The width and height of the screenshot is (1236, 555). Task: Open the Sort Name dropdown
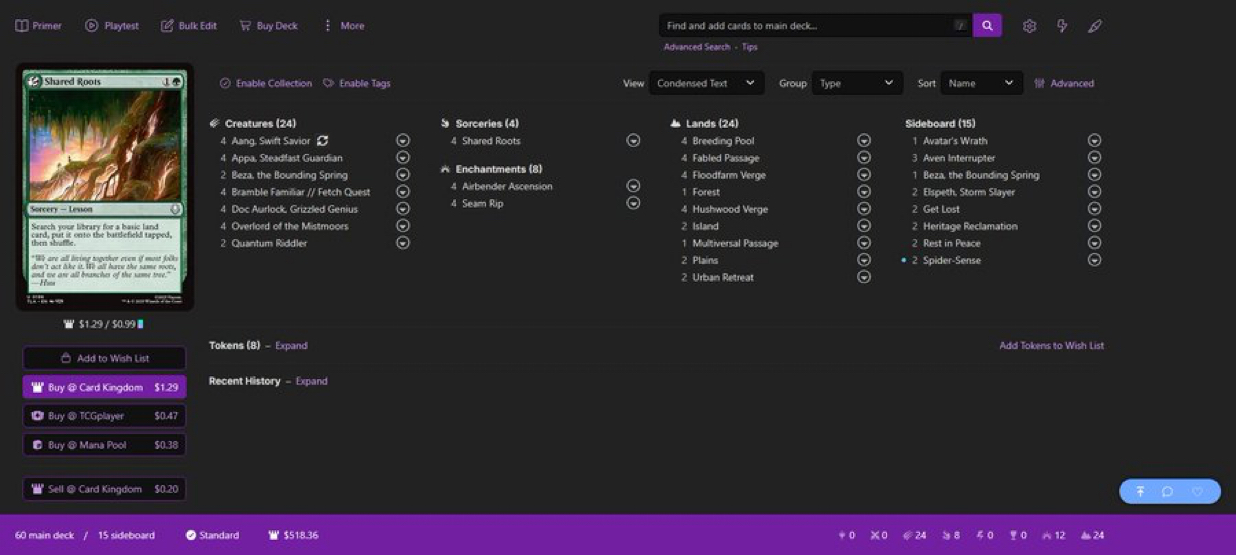point(981,83)
